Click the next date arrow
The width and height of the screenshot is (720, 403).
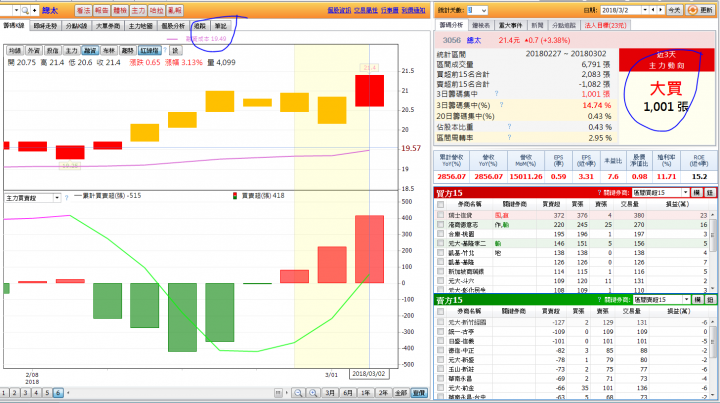661,10
